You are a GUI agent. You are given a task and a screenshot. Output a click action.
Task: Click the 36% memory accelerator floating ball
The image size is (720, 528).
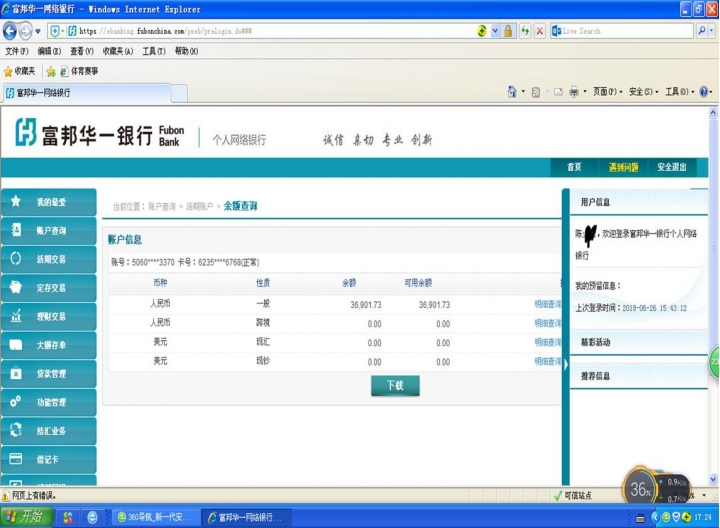[x=640, y=489]
